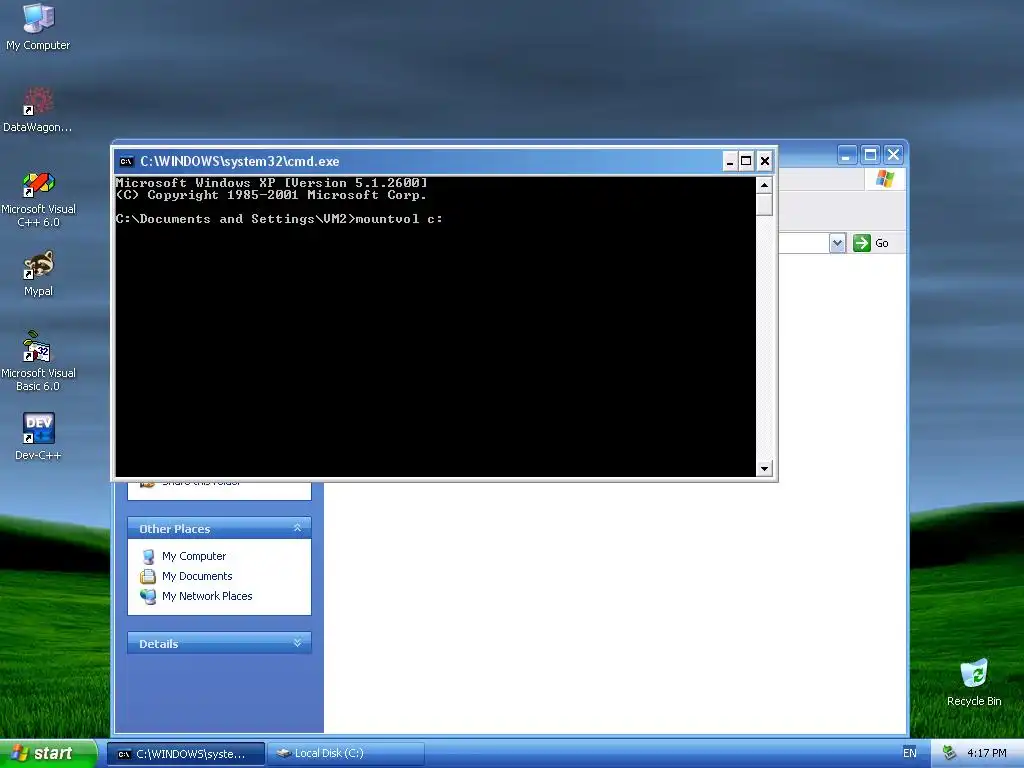The image size is (1024, 768).
Task: Switch to cmd.exe taskbar button
Action: (186, 754)
